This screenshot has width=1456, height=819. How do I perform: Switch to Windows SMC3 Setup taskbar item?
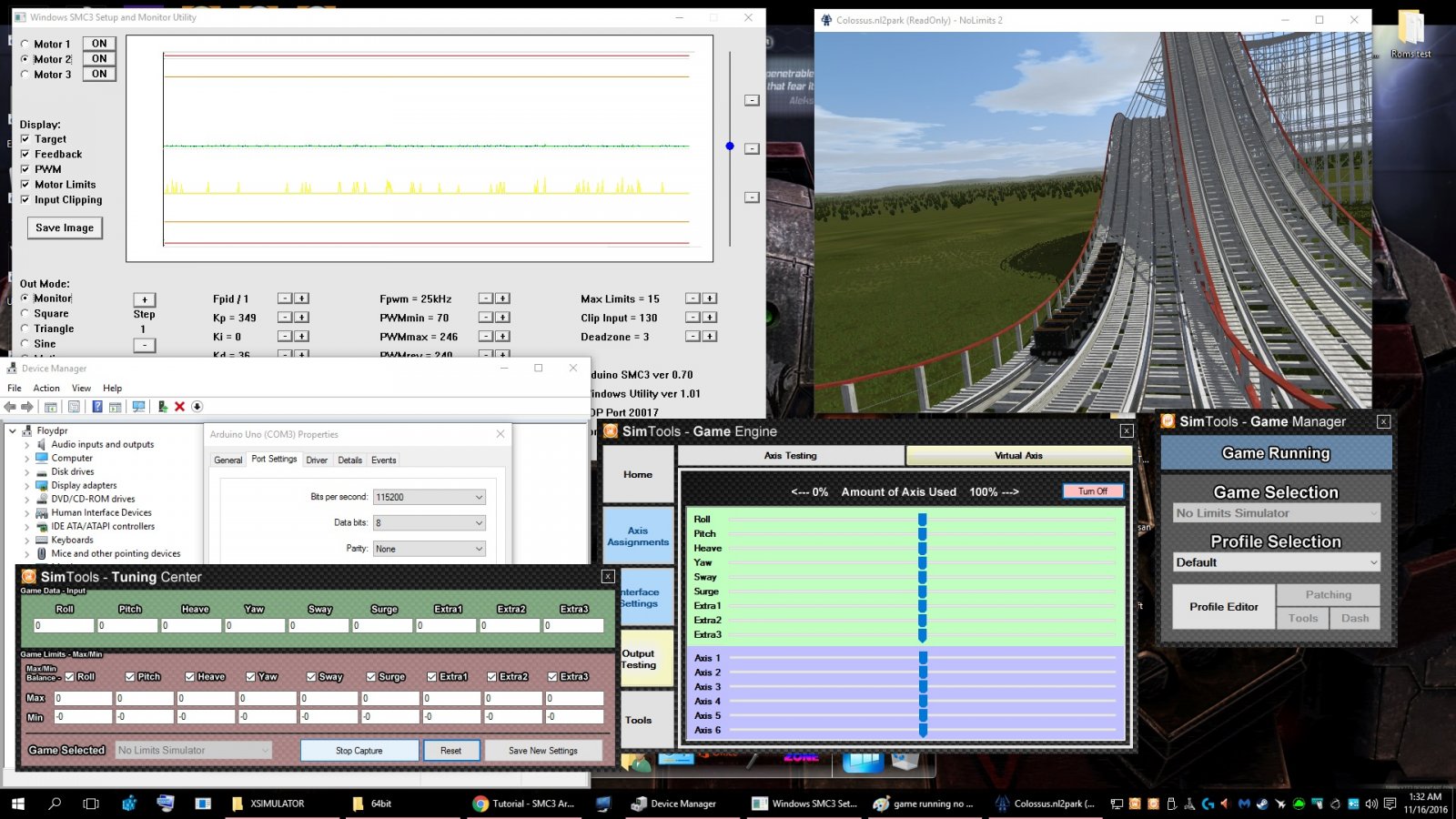click(804, 804)
